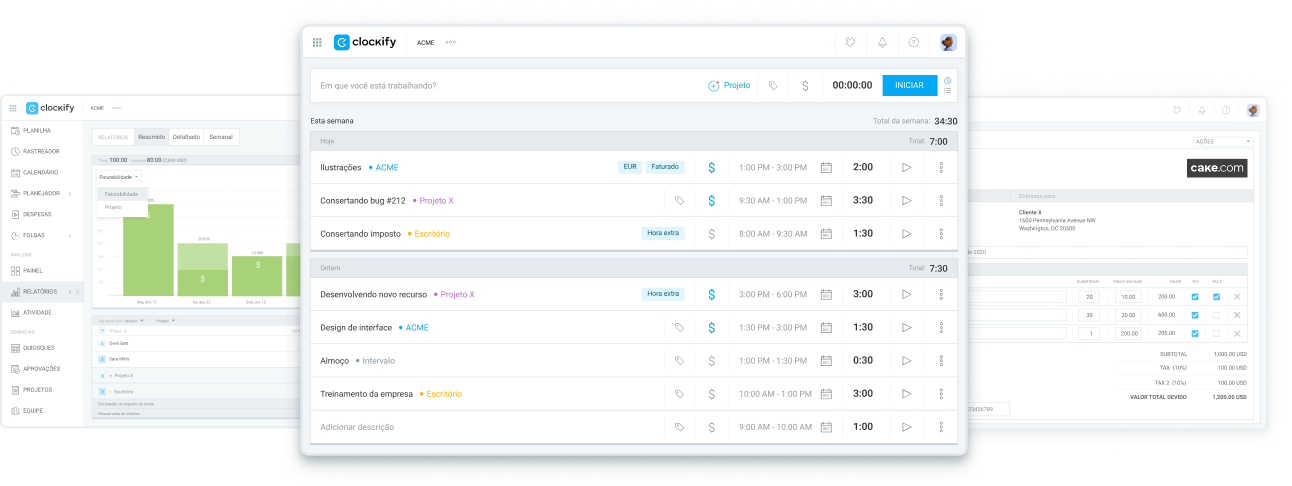Viewport: 1292px width, 486px height.
Task: Click the INICIAR button to start timer
Action: click(x=909, y=86)
